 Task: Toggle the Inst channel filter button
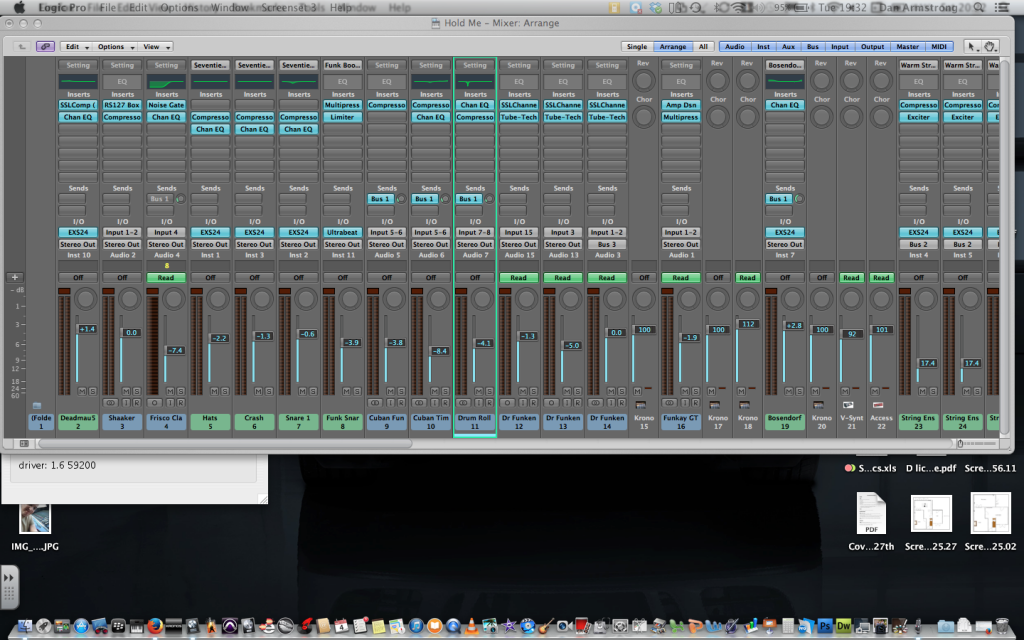763,46
